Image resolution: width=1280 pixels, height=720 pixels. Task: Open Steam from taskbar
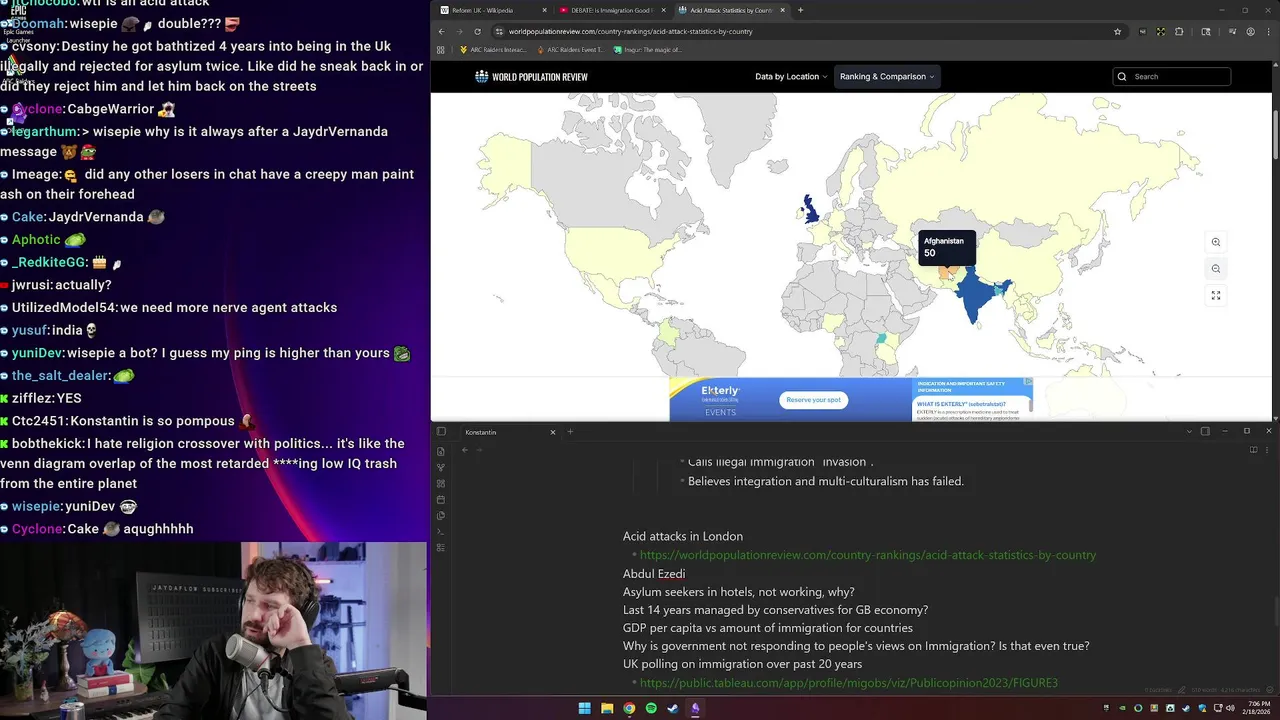pos(673,708)
